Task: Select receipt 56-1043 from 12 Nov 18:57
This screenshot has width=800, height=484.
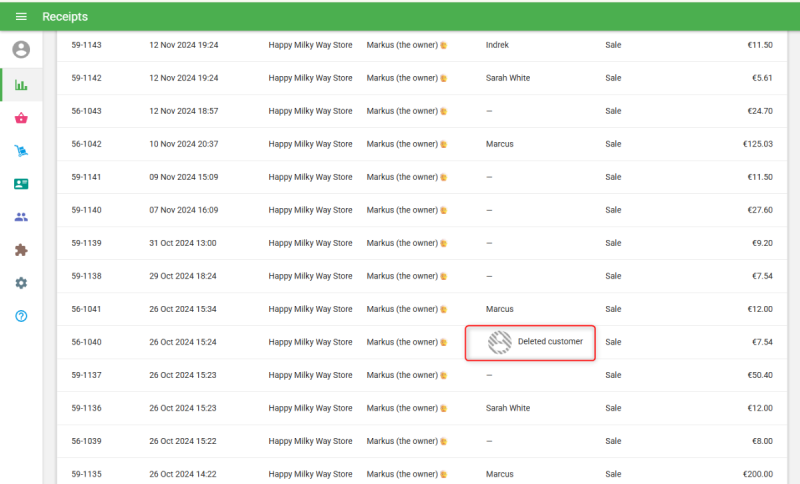Action: click(x=86, y=111)
